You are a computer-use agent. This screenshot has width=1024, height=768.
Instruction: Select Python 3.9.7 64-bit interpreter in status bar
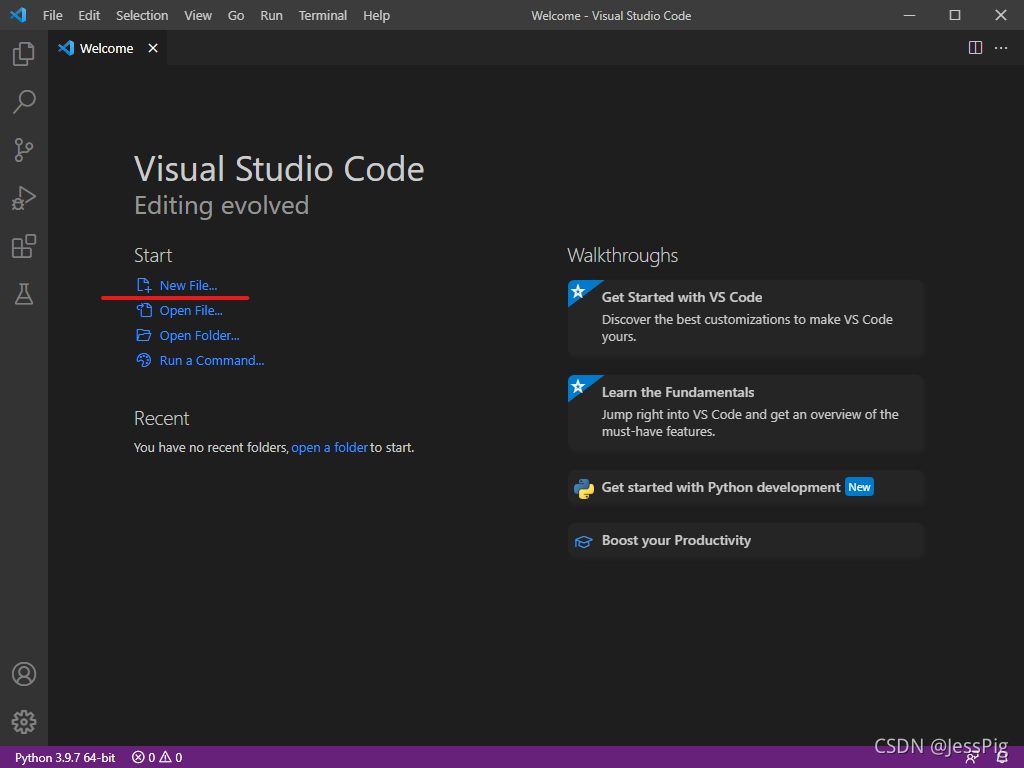coord(65,758)
